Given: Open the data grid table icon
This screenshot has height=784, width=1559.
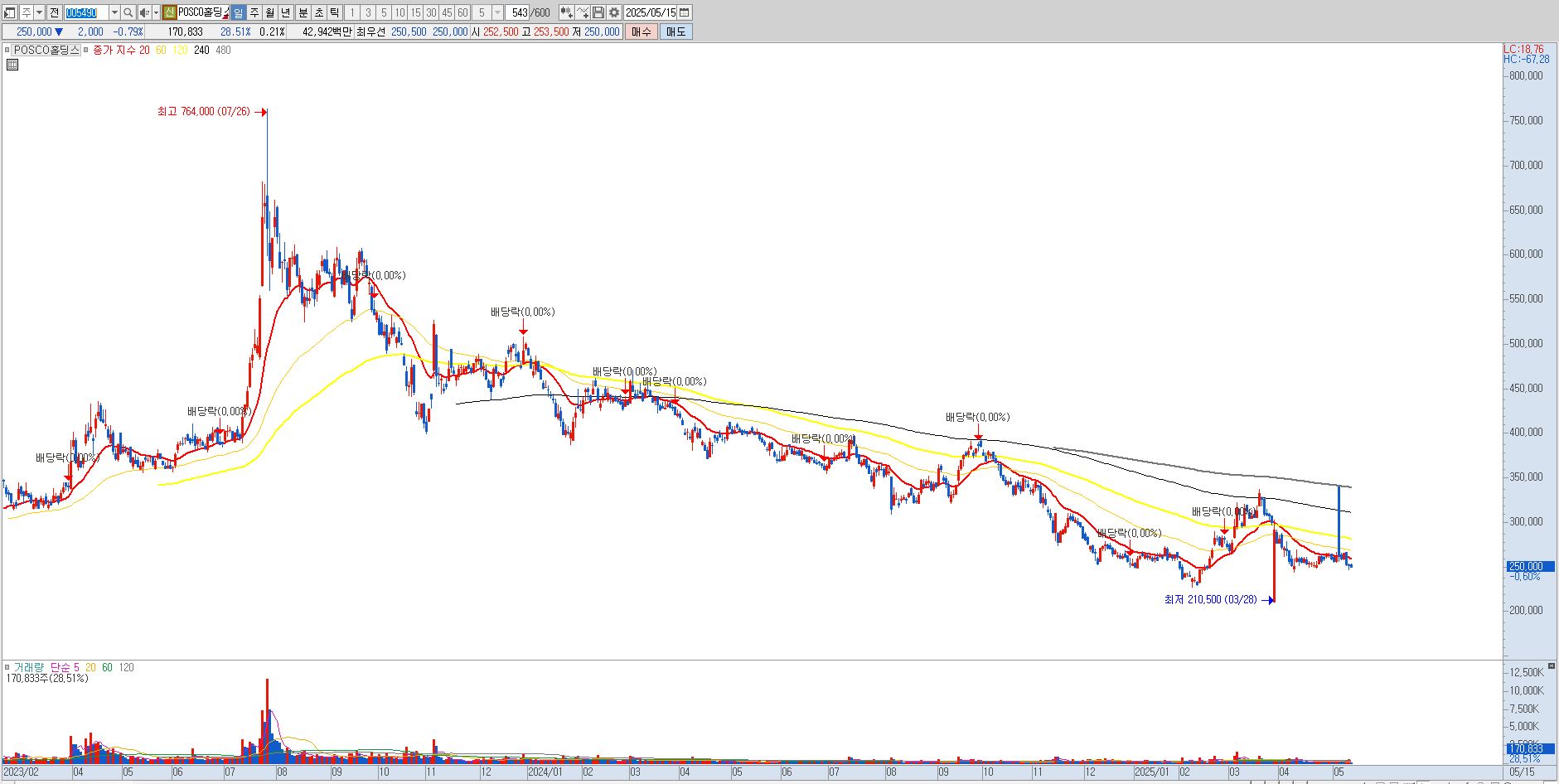Looking at the screenshot, I should click(x=12, y=64).
